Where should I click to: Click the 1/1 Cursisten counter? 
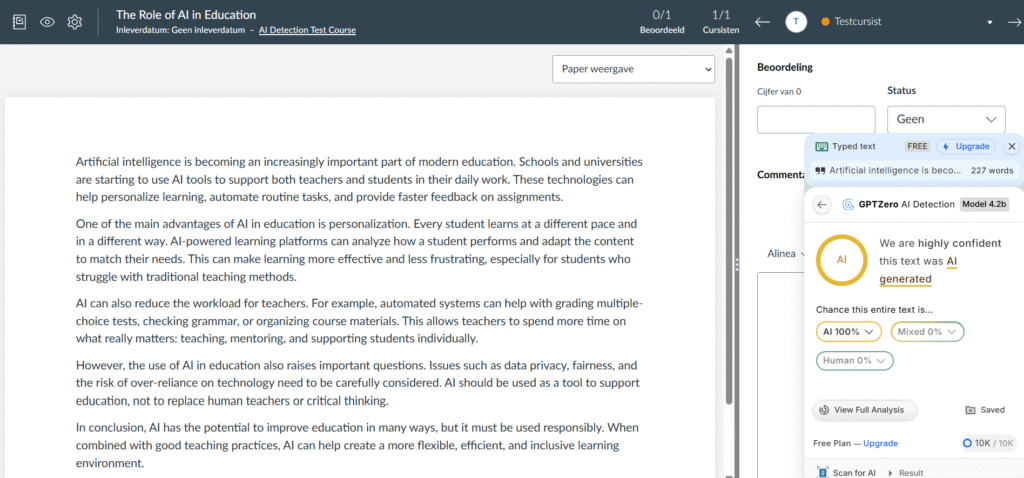721,22
